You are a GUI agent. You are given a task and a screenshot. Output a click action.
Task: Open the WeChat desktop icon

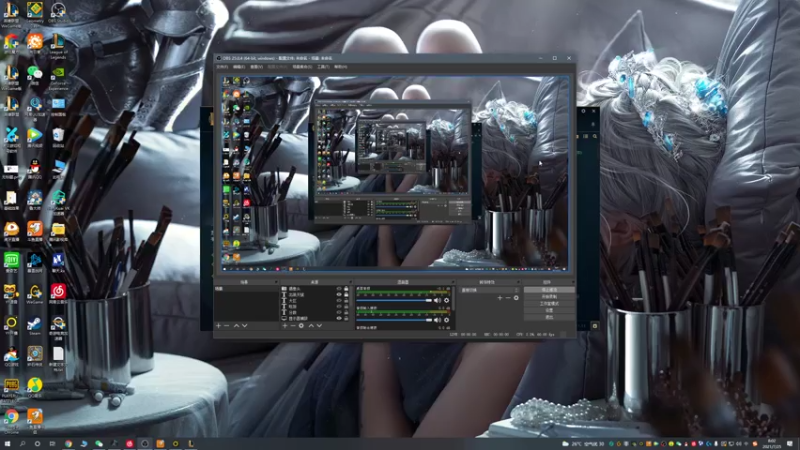(x=35, y=76)
